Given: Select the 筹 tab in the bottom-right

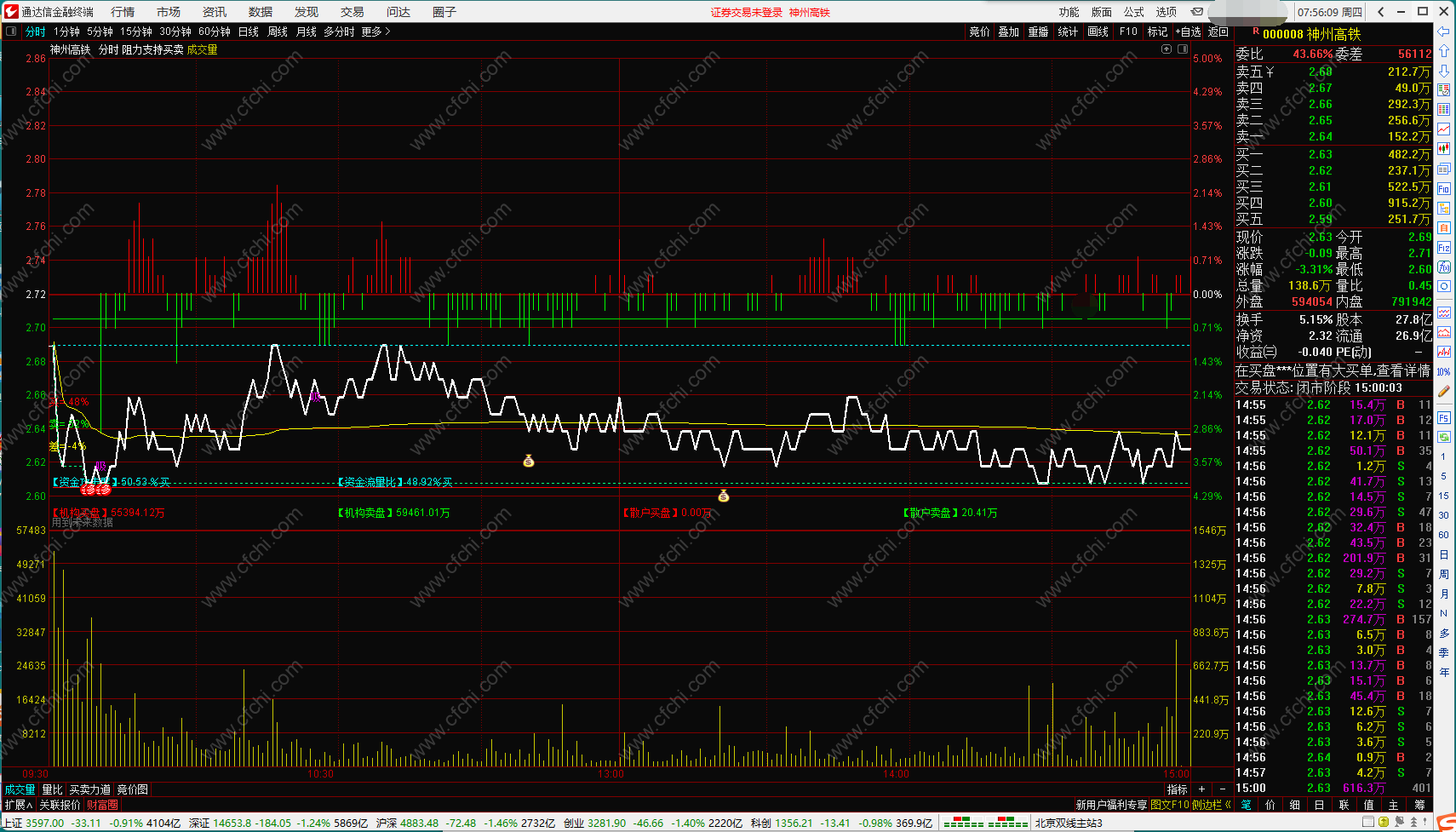Looking at the screenshot, I should [x=1419, y=805].
